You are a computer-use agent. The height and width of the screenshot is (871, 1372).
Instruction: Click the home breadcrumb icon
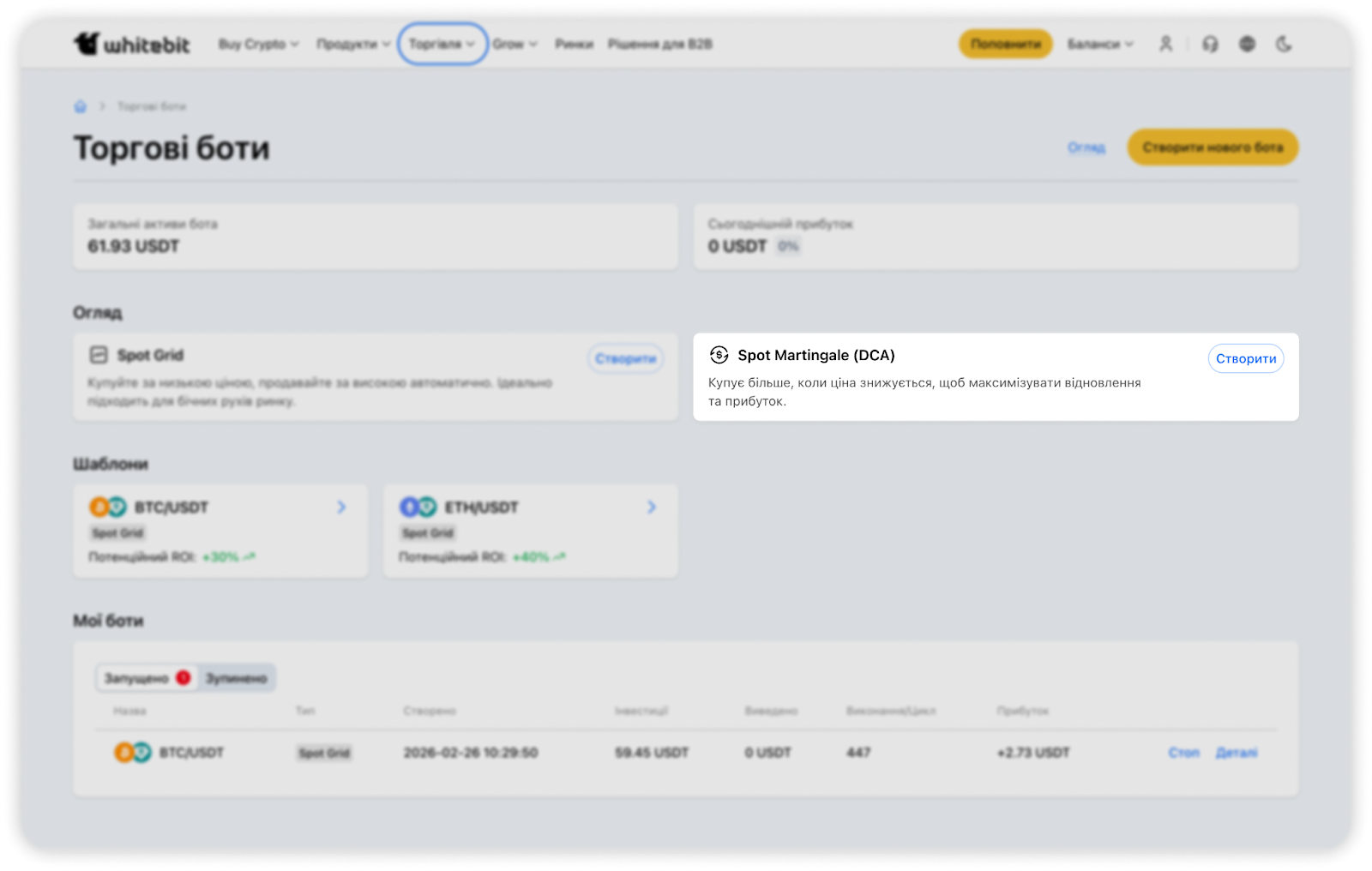click(81, 106)
